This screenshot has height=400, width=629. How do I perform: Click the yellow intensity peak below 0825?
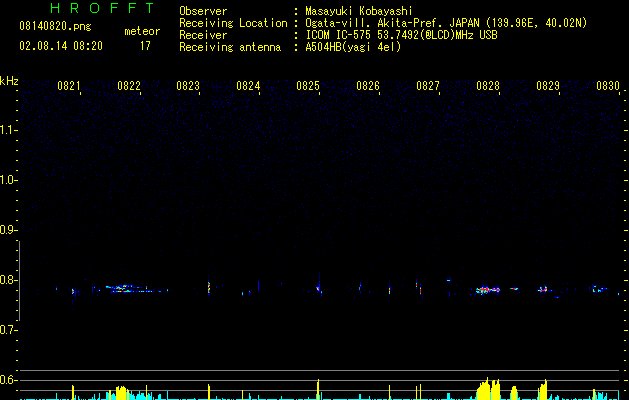coord(318,389)
